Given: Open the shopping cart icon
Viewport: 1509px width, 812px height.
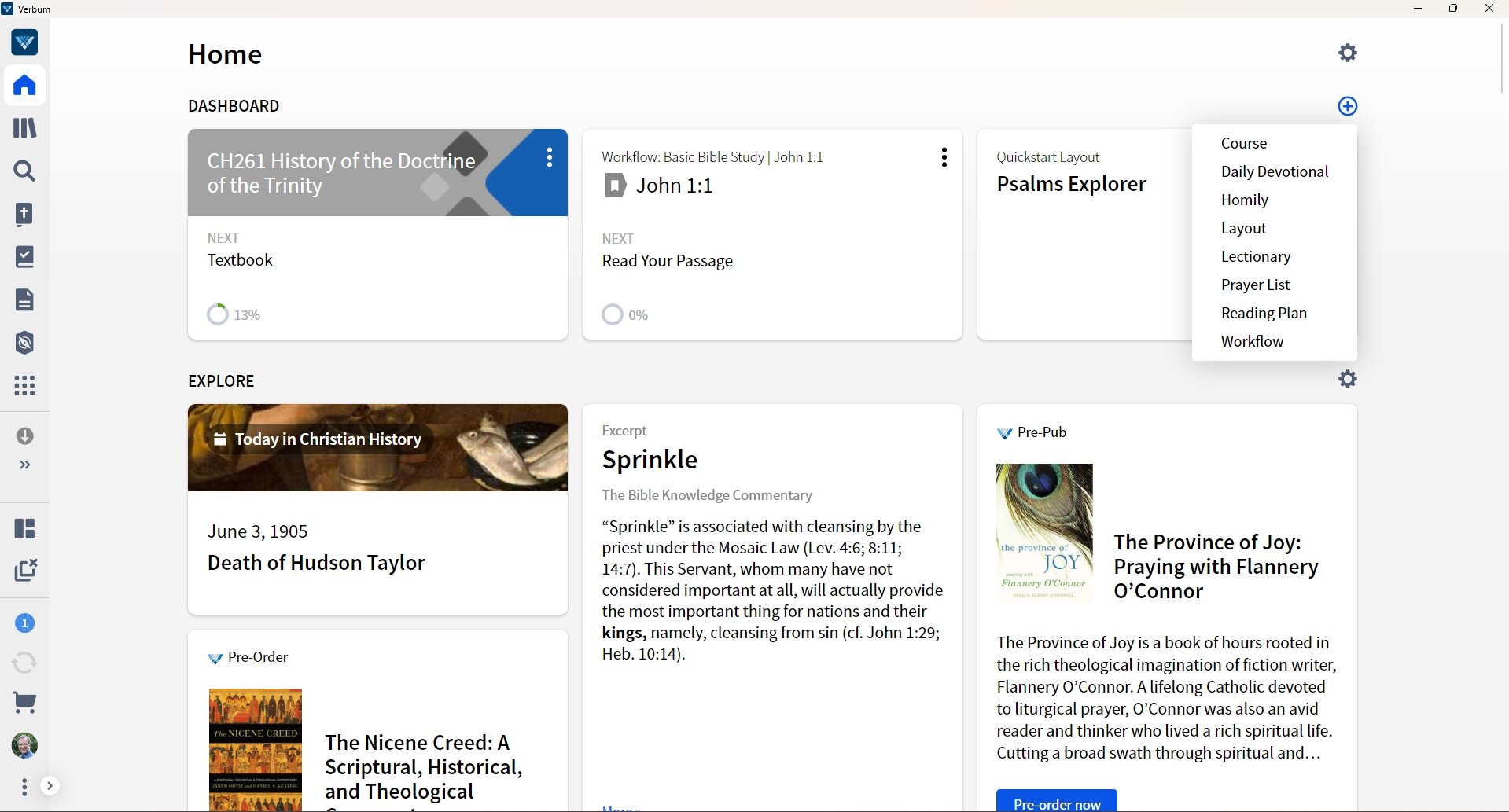Looking at the screenshot, I should point(24,703).
